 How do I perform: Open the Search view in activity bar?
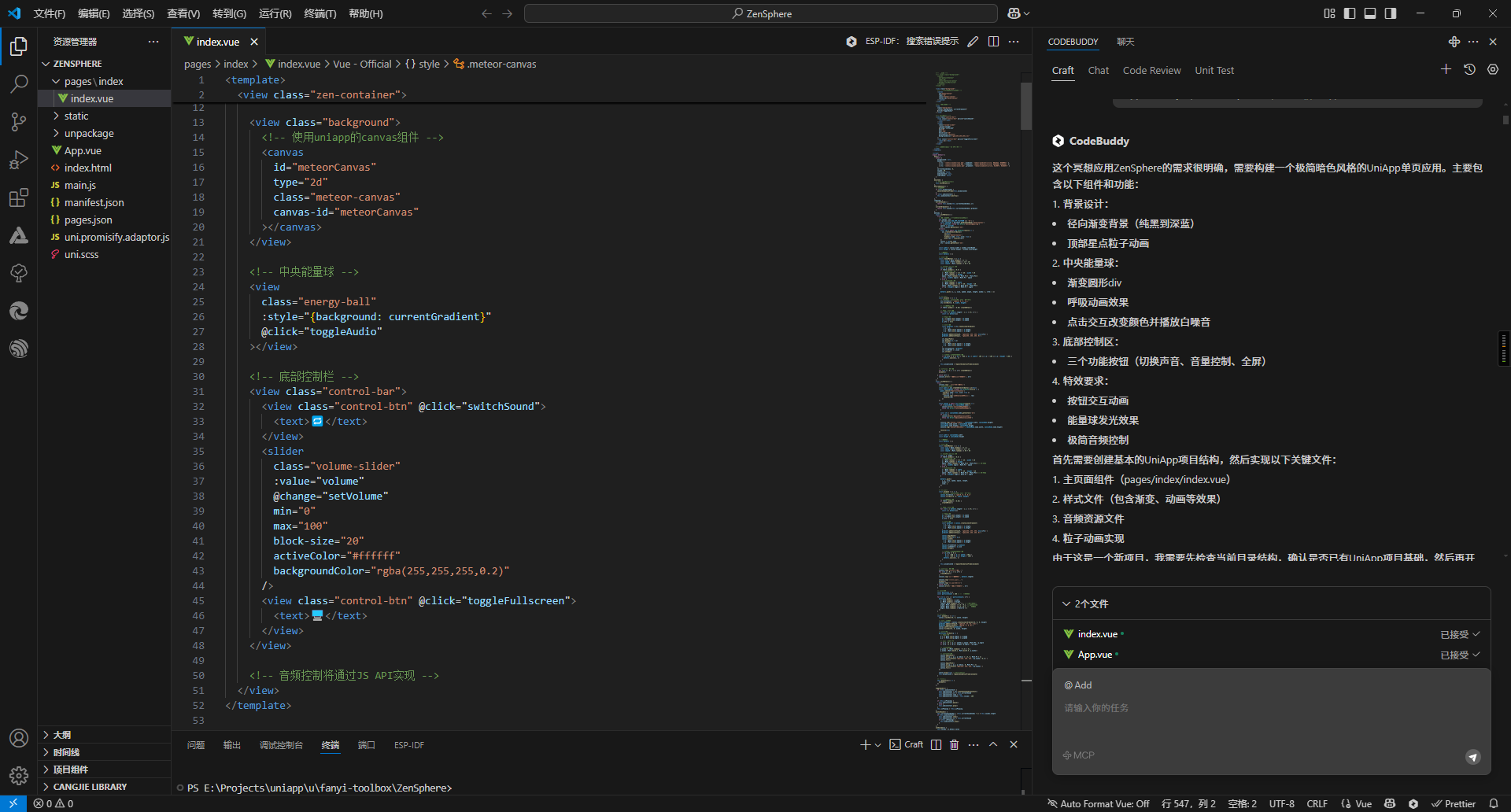point(19,83)
